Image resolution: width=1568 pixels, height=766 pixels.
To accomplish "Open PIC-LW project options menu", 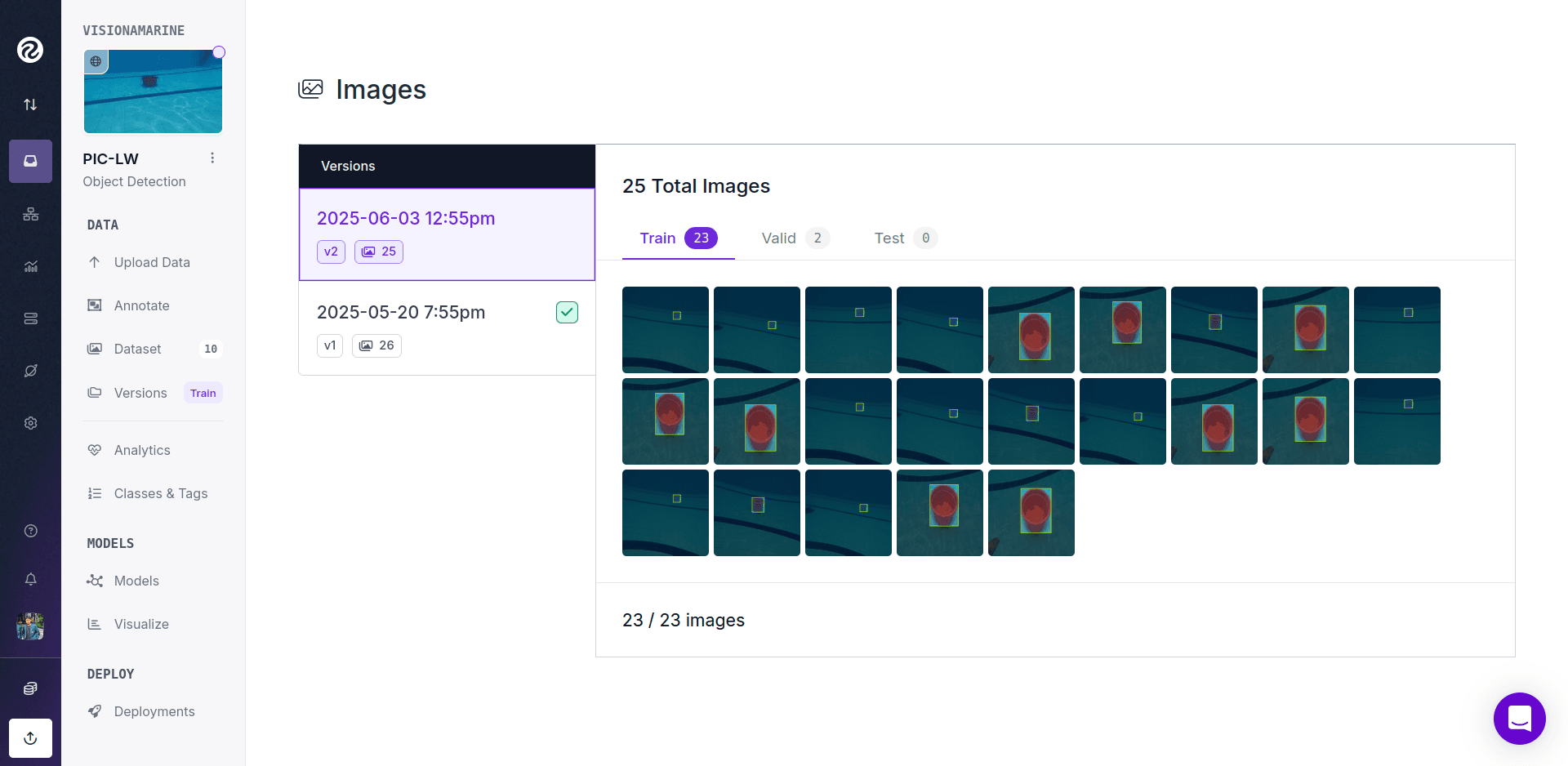I will 212,158.
